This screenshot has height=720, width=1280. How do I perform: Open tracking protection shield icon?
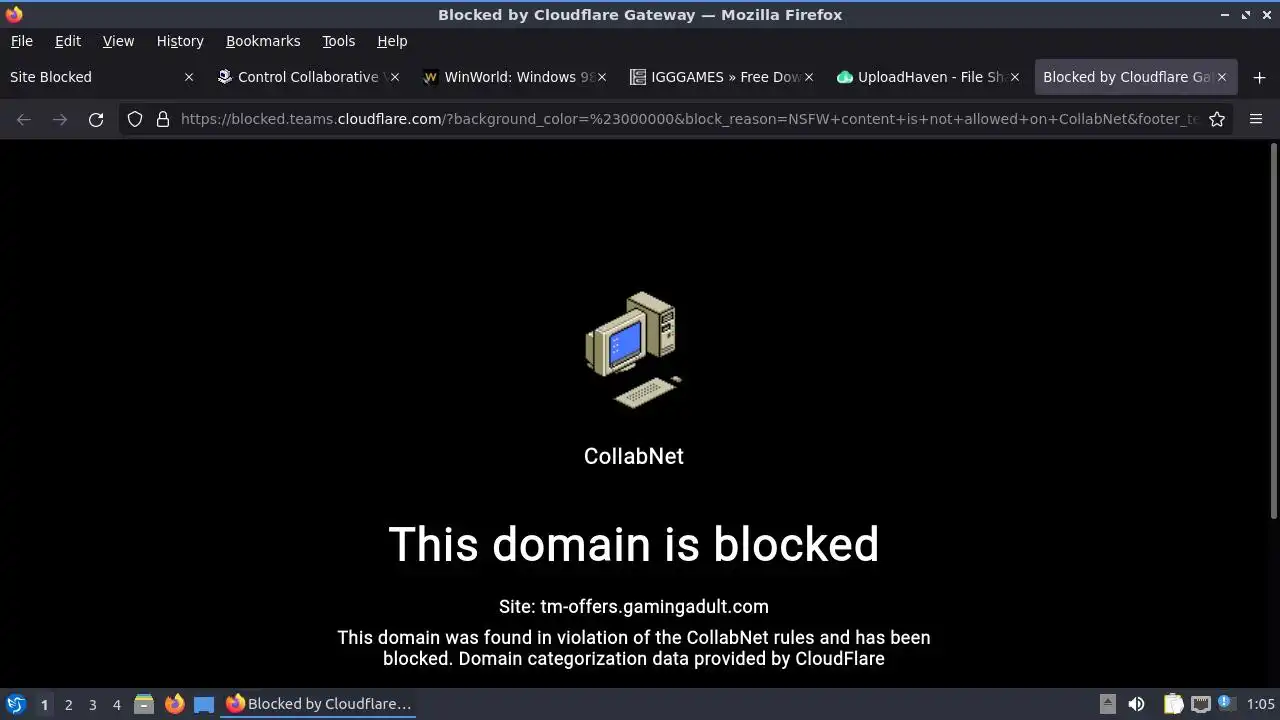pos(135,119)
